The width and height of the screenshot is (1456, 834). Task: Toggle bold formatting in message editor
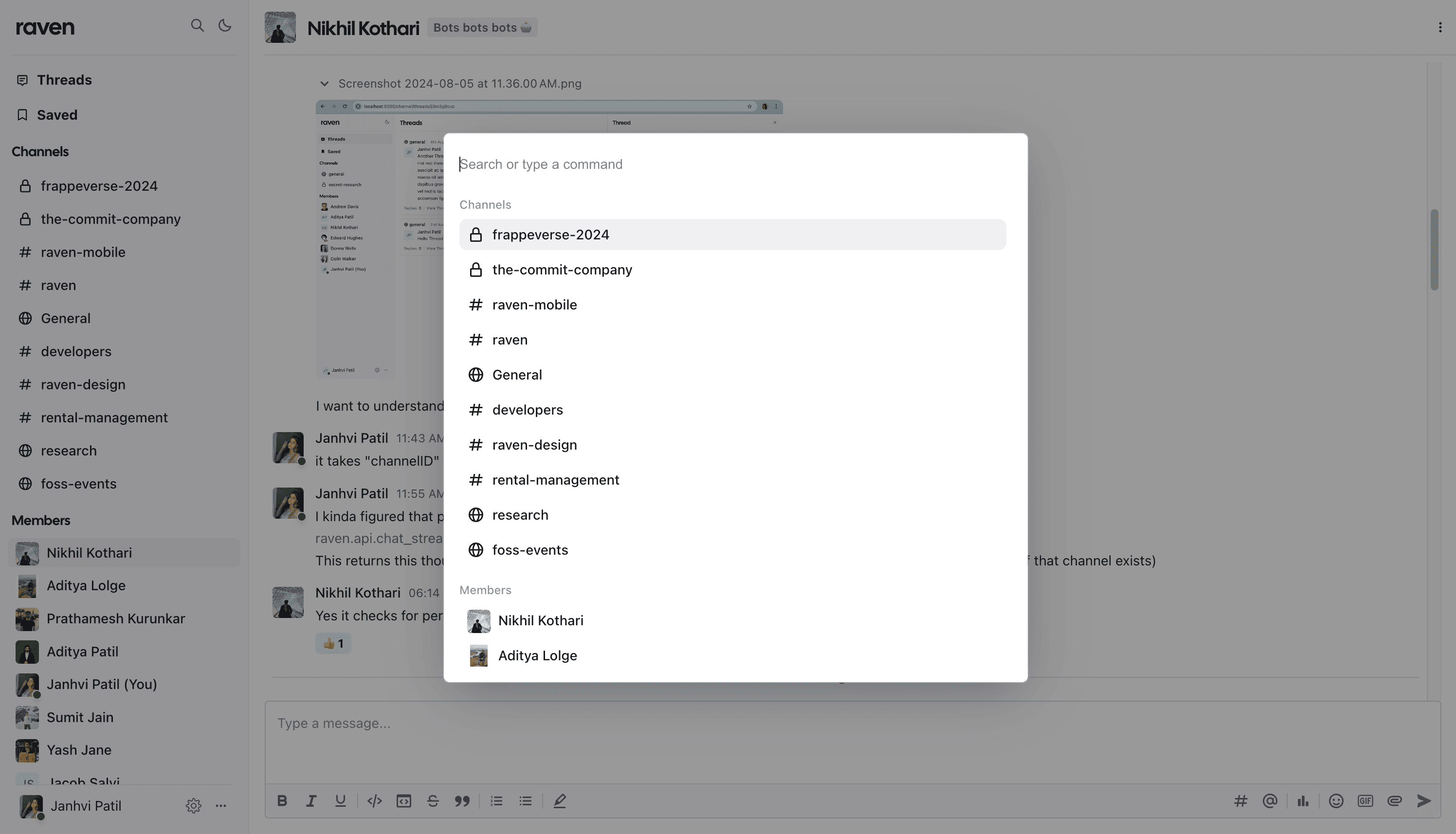click(282, 801)
